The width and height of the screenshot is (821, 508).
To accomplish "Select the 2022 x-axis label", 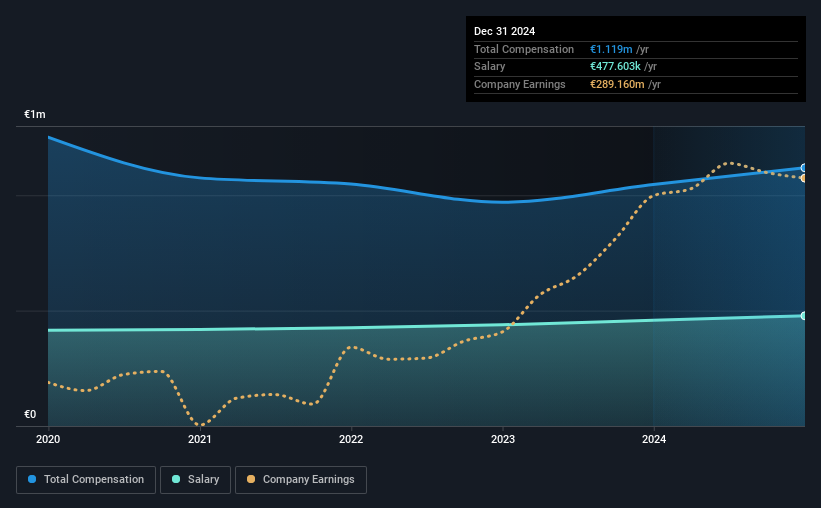I will [x=351, y=439].
